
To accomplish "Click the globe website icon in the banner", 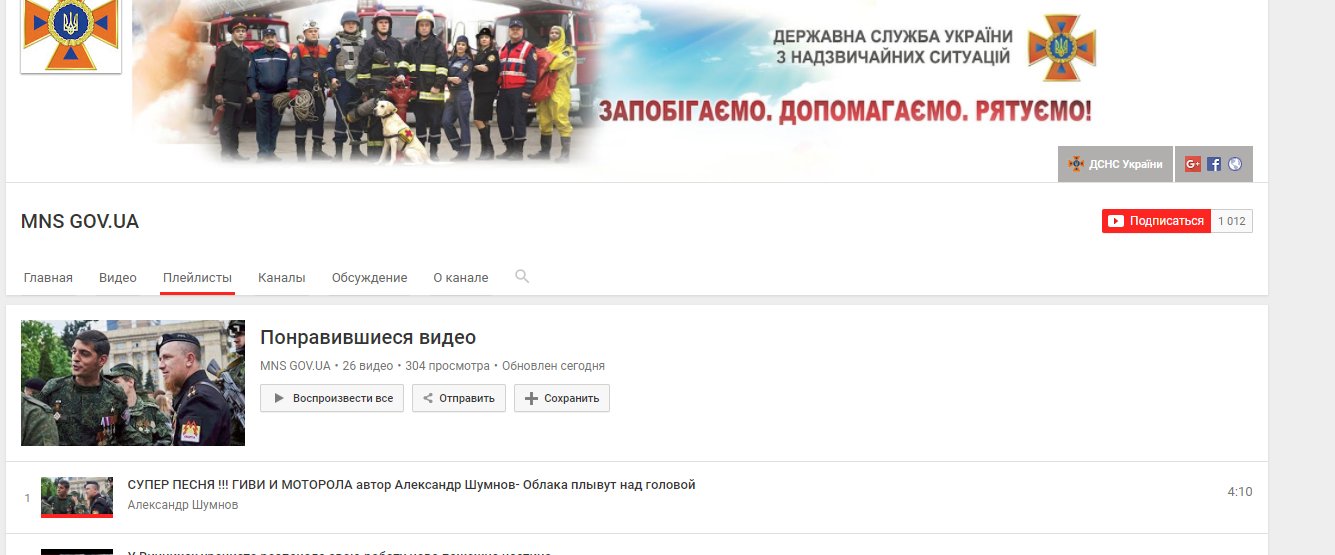I will 1235,164.
